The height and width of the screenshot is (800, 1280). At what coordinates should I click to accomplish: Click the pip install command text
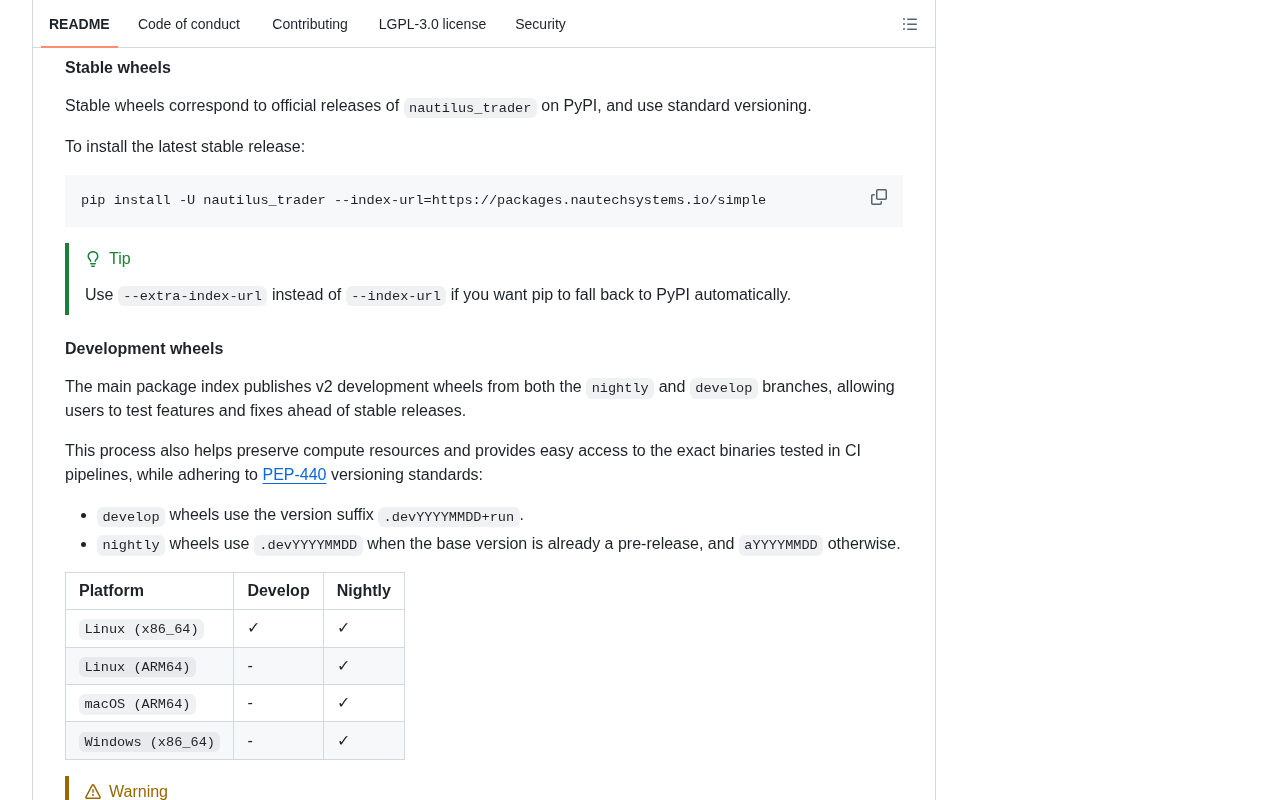tap(424, 200)
